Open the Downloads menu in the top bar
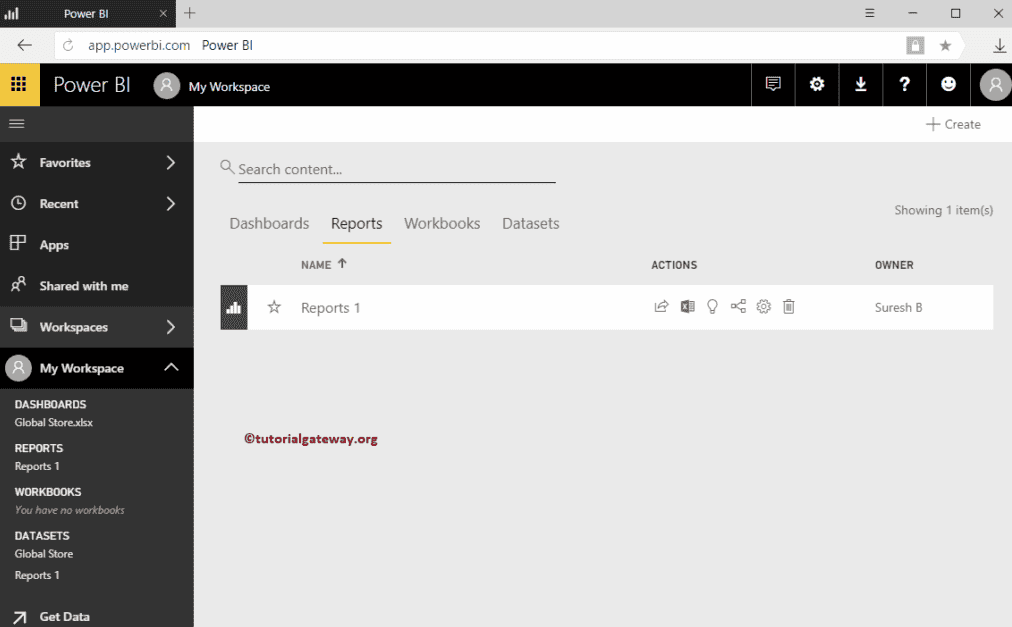The width and height of the screenshot is (1012, 627). tap(860, 84)
